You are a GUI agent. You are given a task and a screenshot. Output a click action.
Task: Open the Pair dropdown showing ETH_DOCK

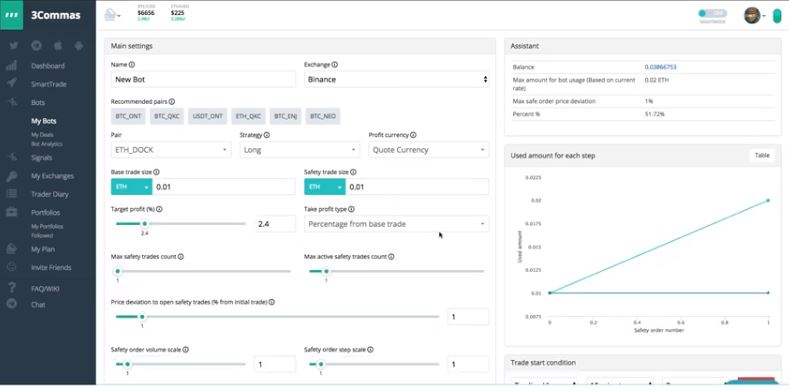tap(171, 150)
